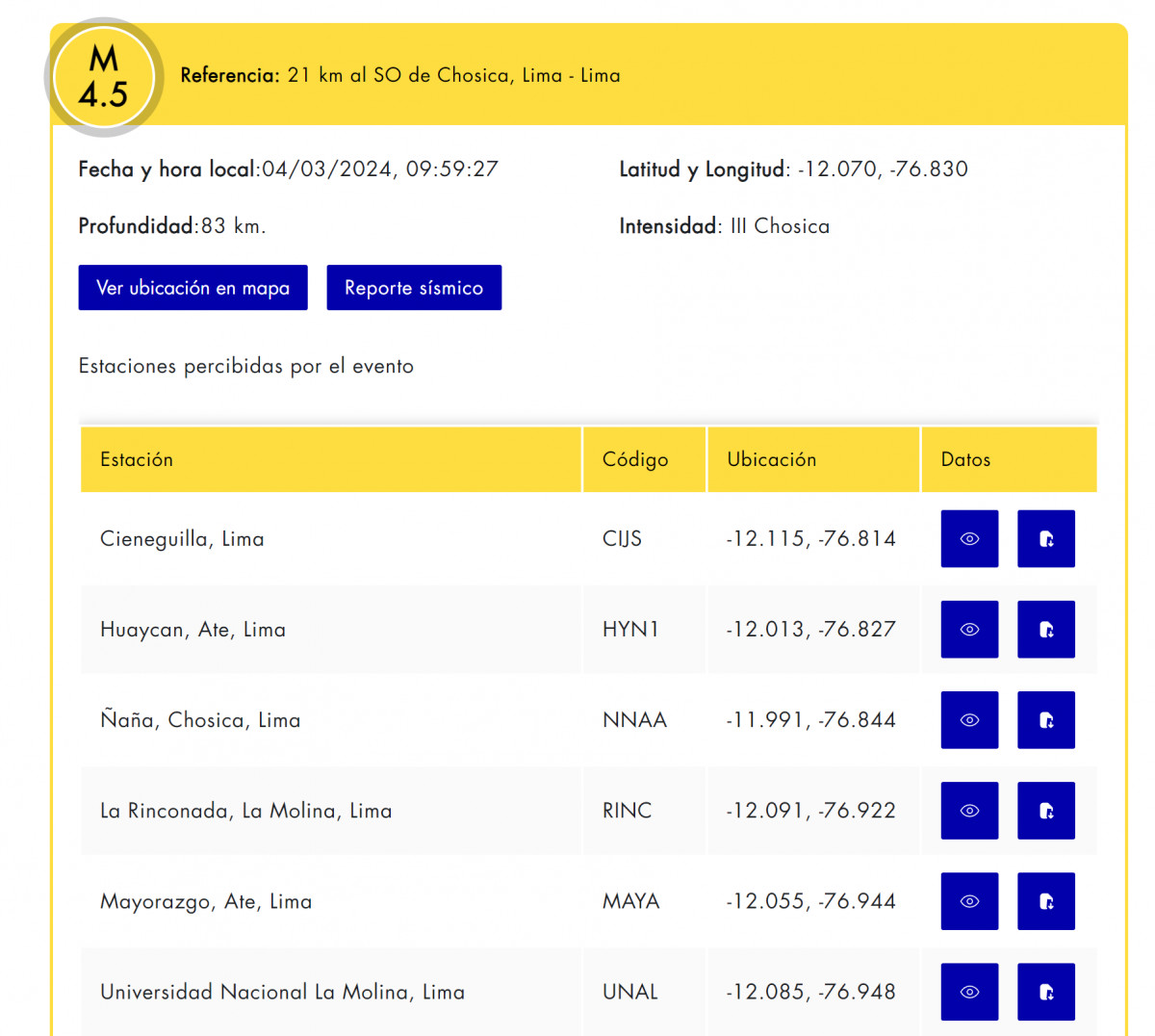
Task: Download data file for Ñaña NNAA station
Action: point(1046,719)
